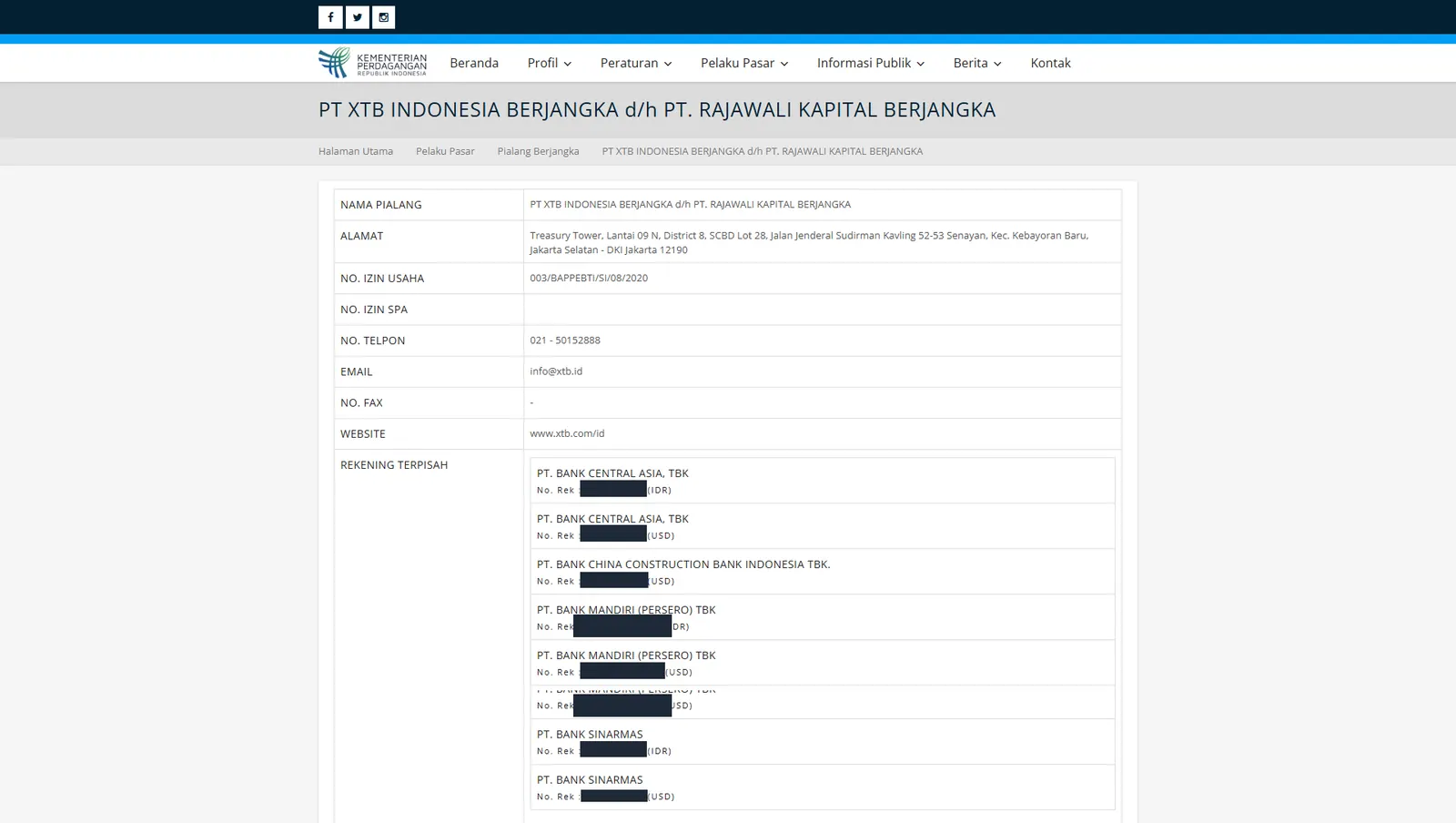Expand the Pelaku Pasar dropdown menu
The width and height of the screenshot is (1456, 823).
[x=744, y=63]
